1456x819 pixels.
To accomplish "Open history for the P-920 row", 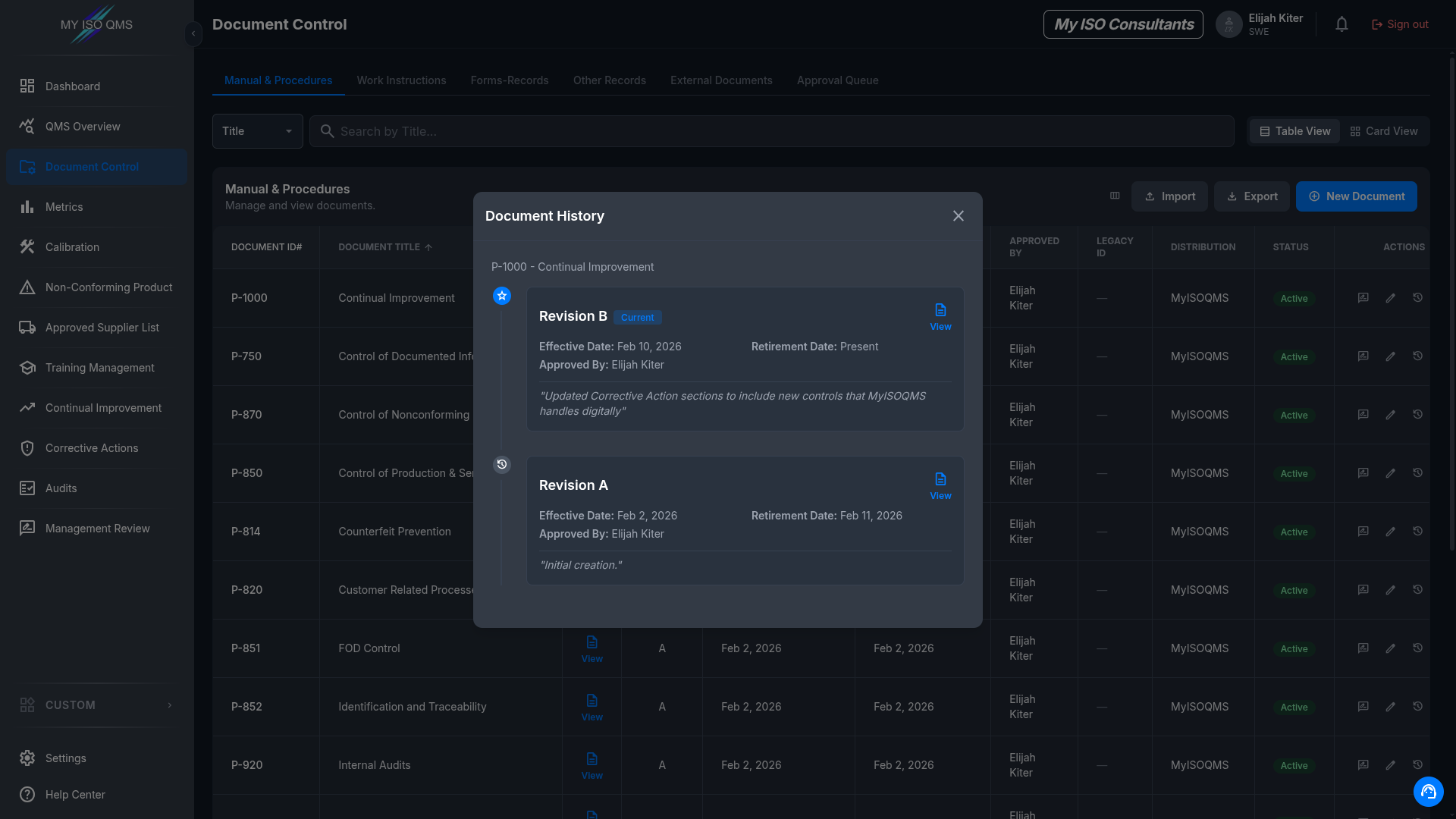I will tap(1417, 765).
